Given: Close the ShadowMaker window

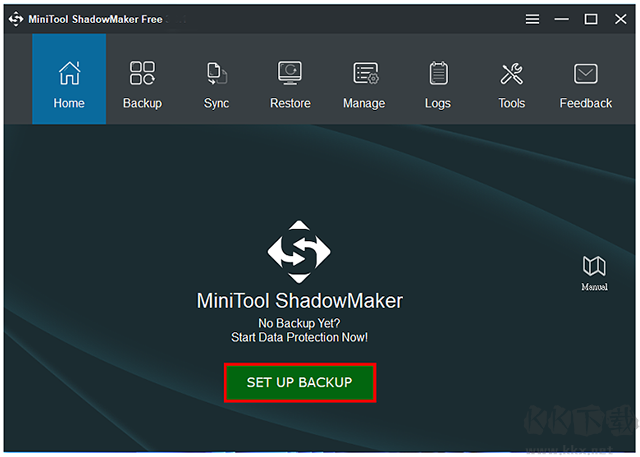Looking at the screenshot, I should (x=620, y=19).
